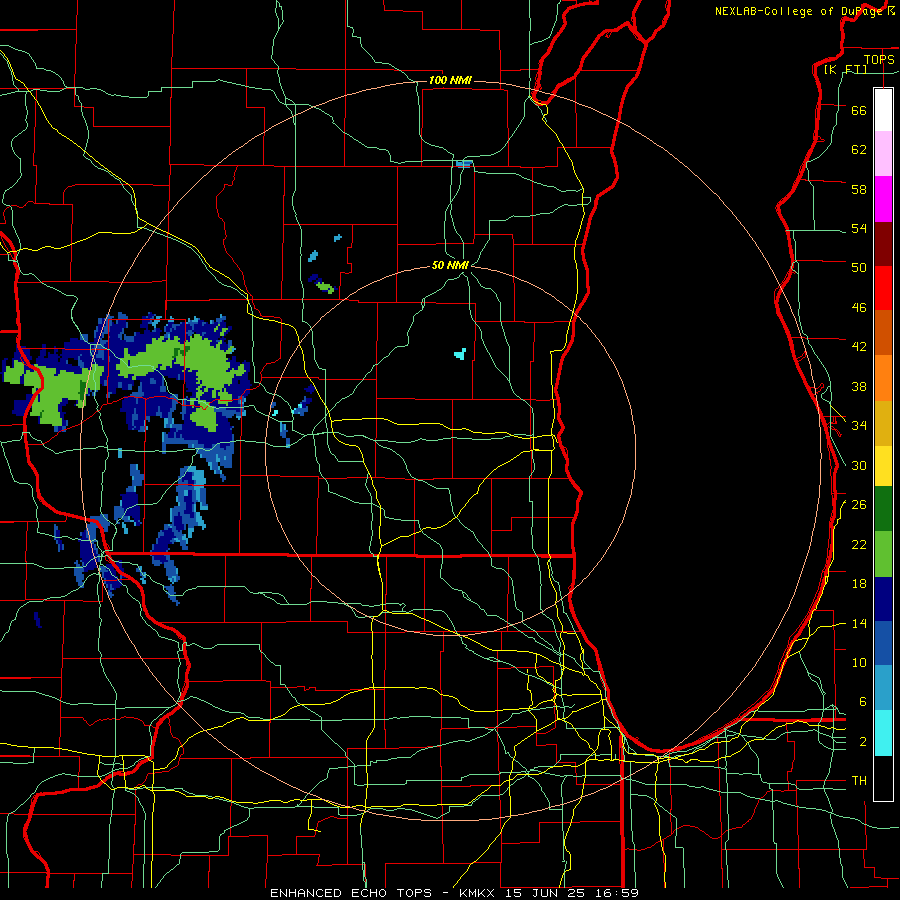Click legend value "18"

pyautogui.click(x=859, y=584)
